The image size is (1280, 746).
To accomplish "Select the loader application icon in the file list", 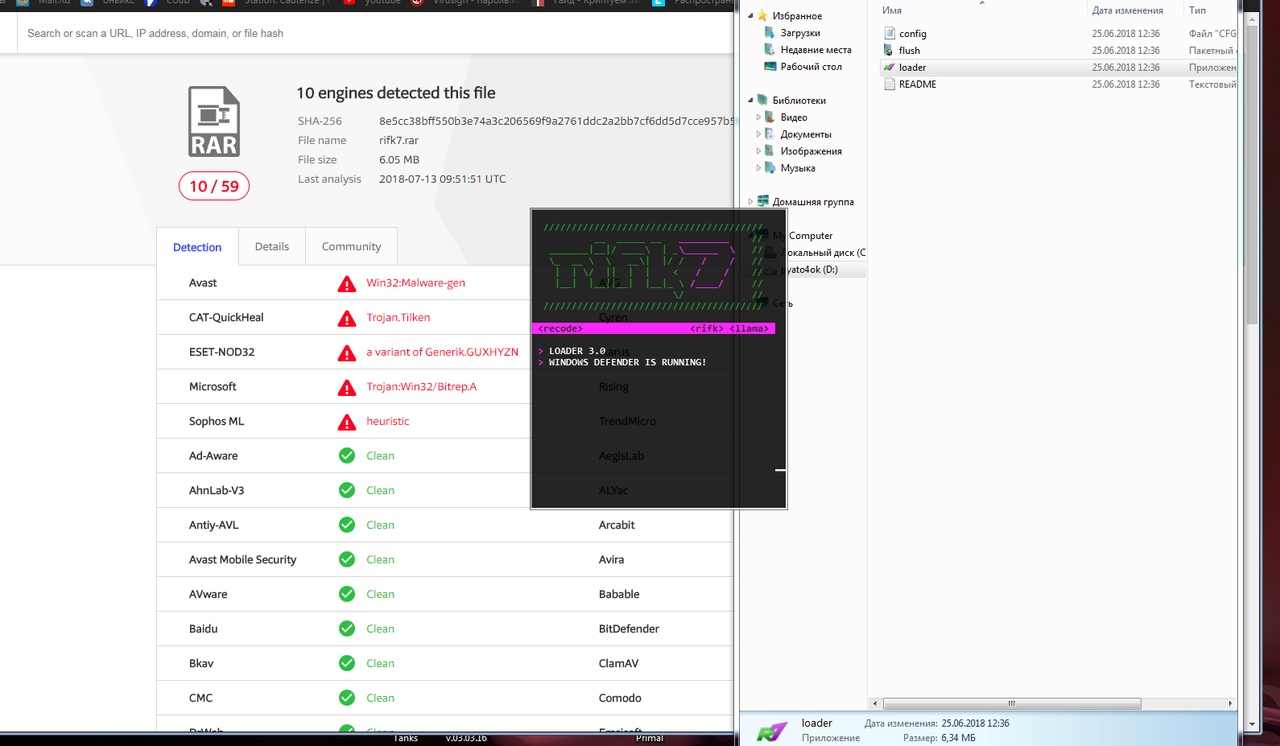I will [x=889, y=67].
